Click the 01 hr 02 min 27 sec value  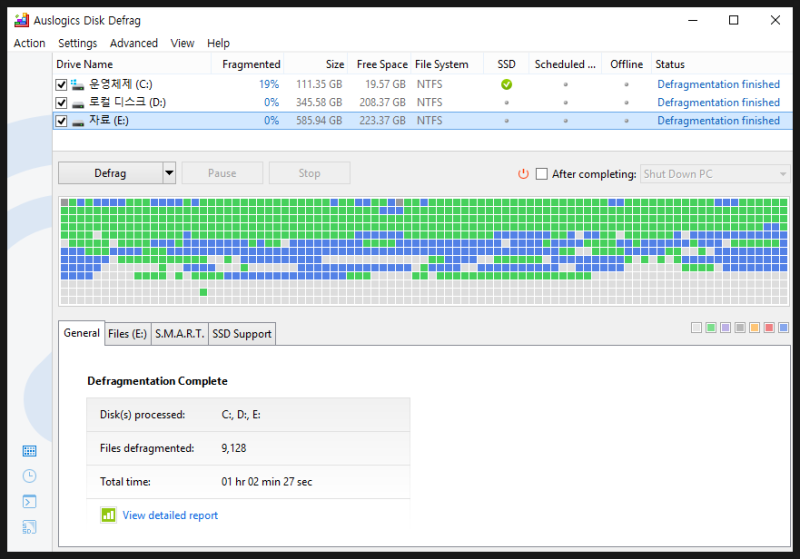(267, 482)
